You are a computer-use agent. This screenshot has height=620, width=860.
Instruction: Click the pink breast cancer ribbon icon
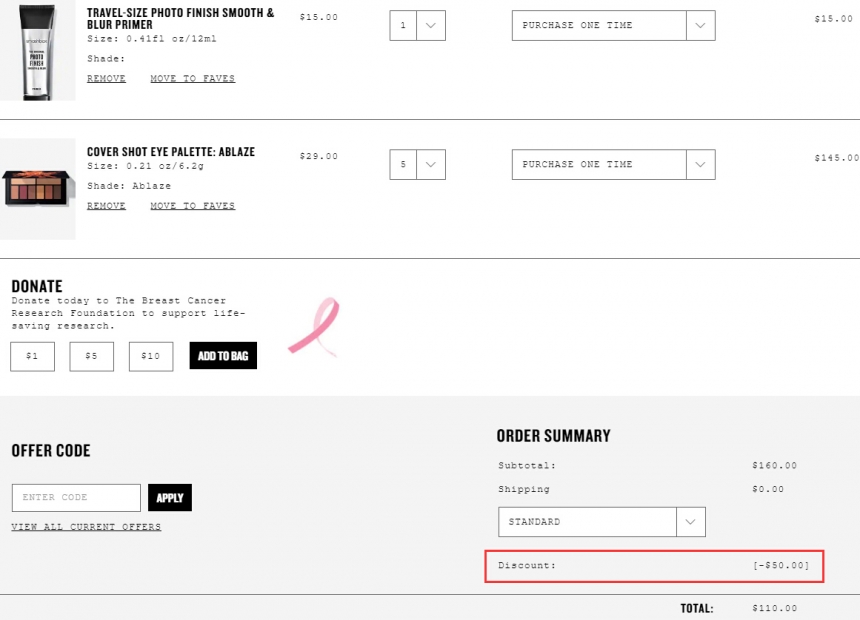[314, 326]
